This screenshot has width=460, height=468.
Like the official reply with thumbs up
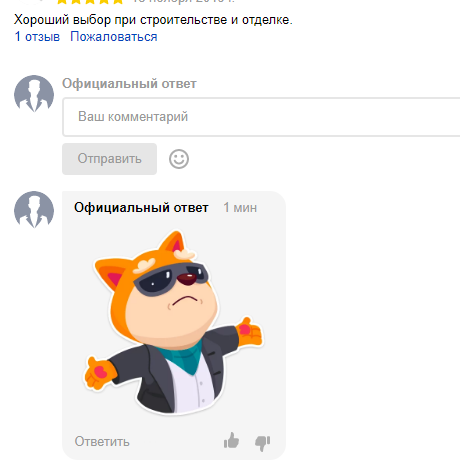231,441
